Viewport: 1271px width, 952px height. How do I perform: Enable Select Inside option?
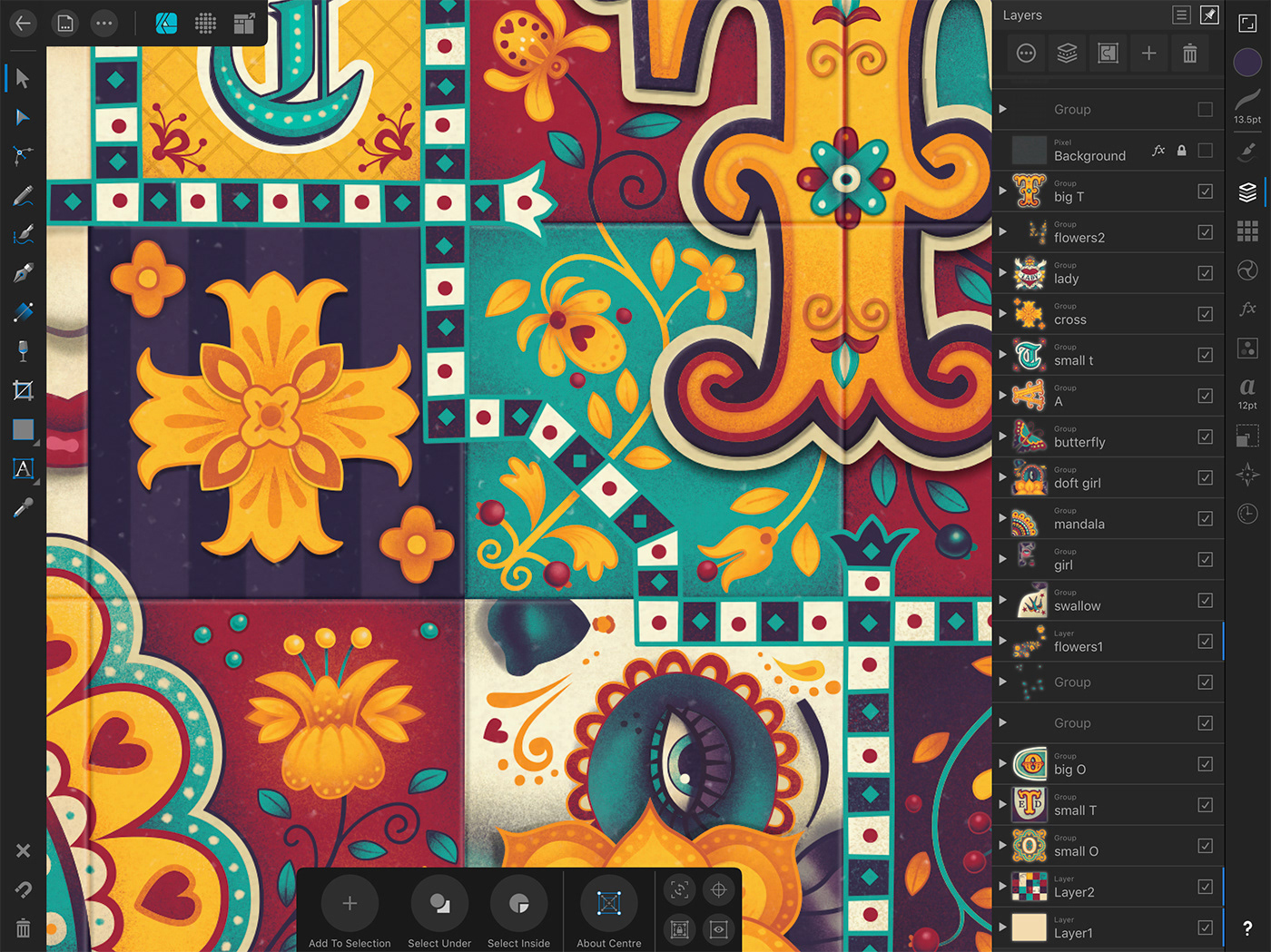point(519,913)
